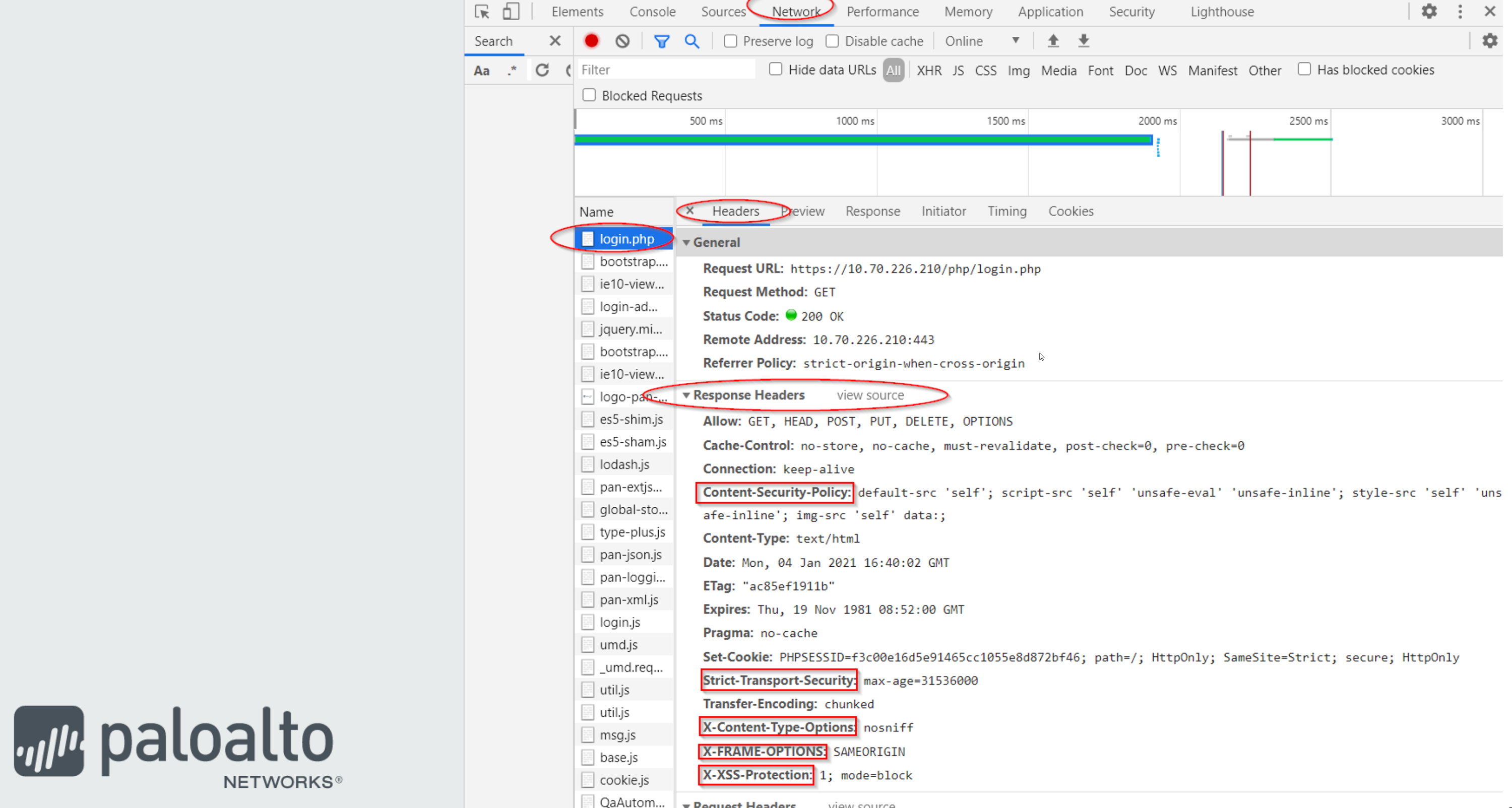Click the clear network log icon

pyautogui.click(x=622, y=41)
